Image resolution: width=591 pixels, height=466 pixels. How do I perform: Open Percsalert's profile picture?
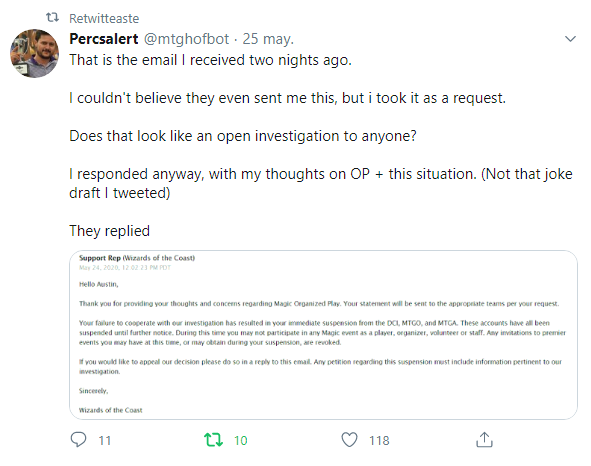point(34,54)
